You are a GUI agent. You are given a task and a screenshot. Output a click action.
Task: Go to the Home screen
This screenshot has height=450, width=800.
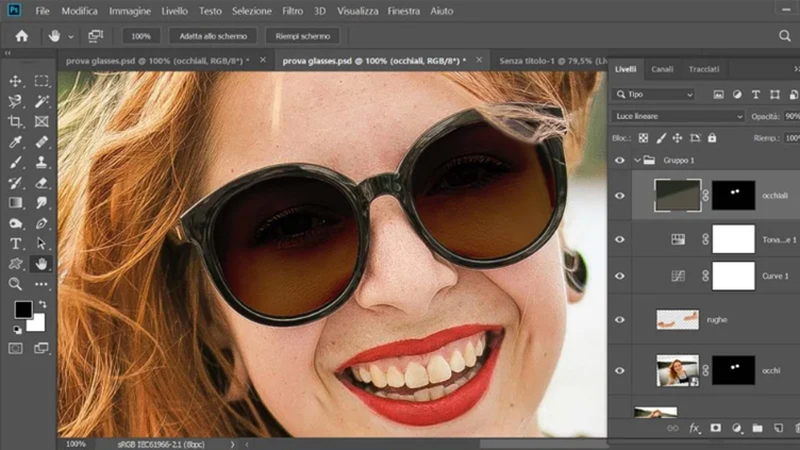tap(21, 36)
